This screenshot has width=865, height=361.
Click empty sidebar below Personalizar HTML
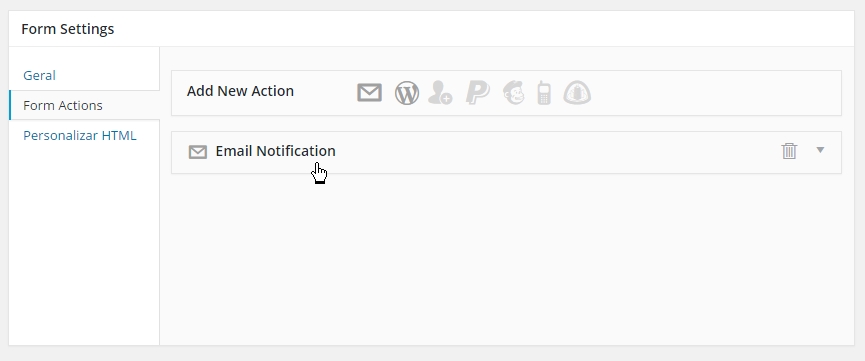pos(84,243)
